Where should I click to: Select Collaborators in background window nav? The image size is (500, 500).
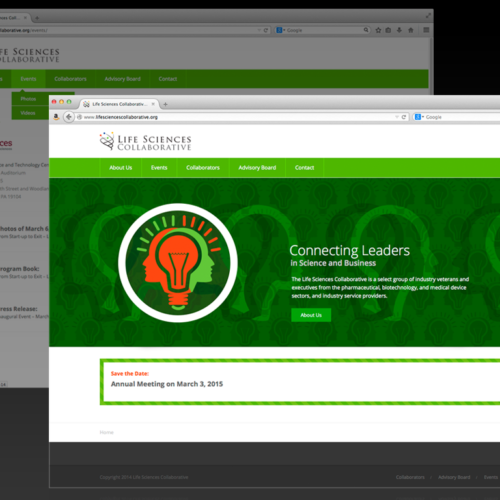pos(70,79)
